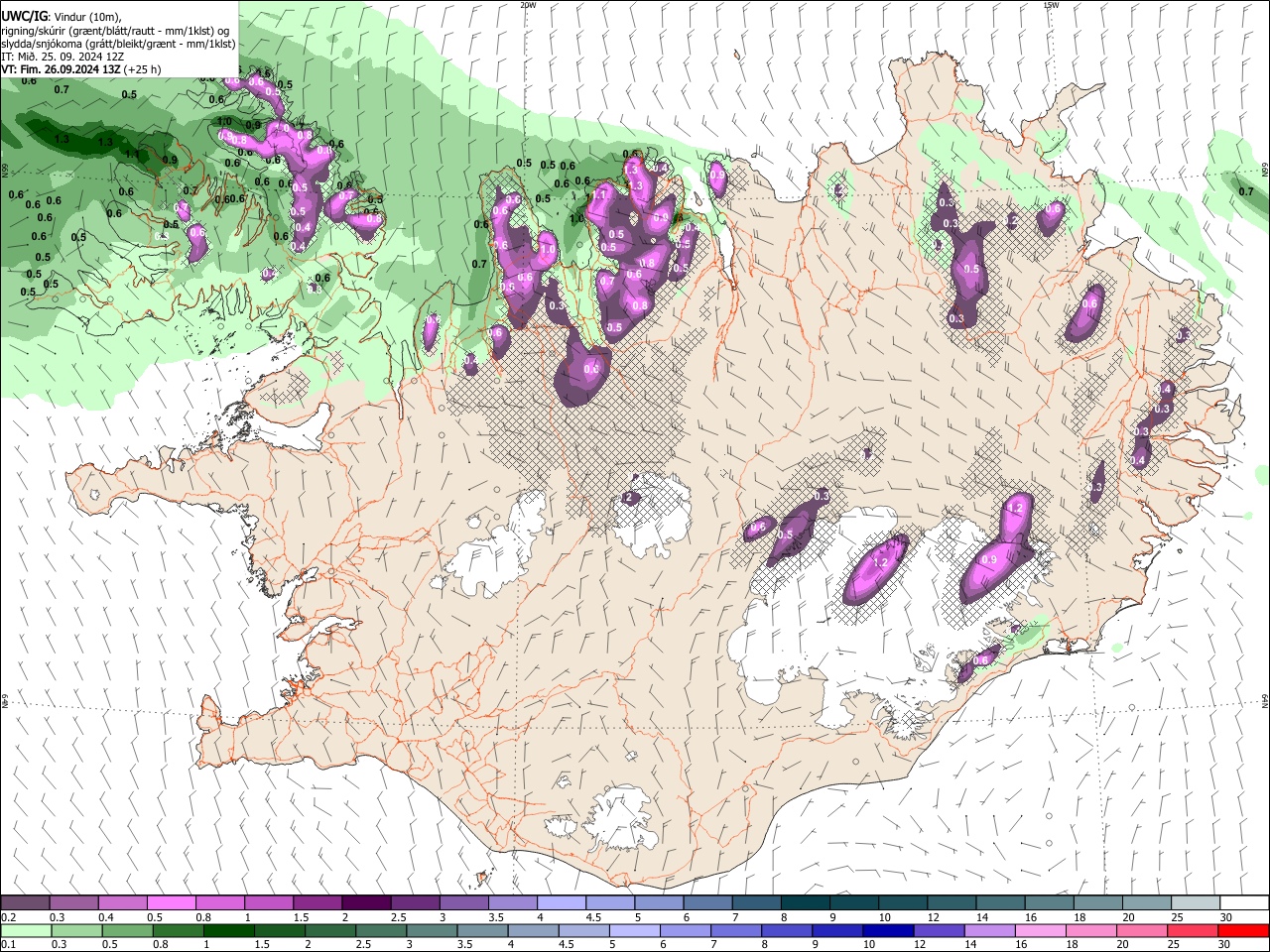Image resolution: width=1270 pixels, height=952 pixels.
Task: Click the '4.5' label in the top legend row
Action: coord(593,917)
